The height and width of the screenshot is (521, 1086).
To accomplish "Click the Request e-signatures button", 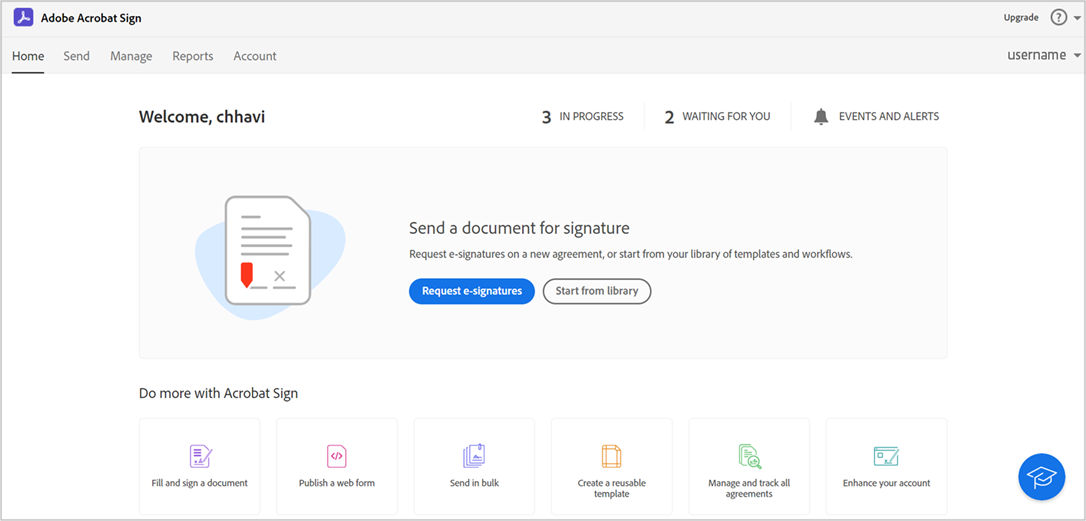I will 472,291.
